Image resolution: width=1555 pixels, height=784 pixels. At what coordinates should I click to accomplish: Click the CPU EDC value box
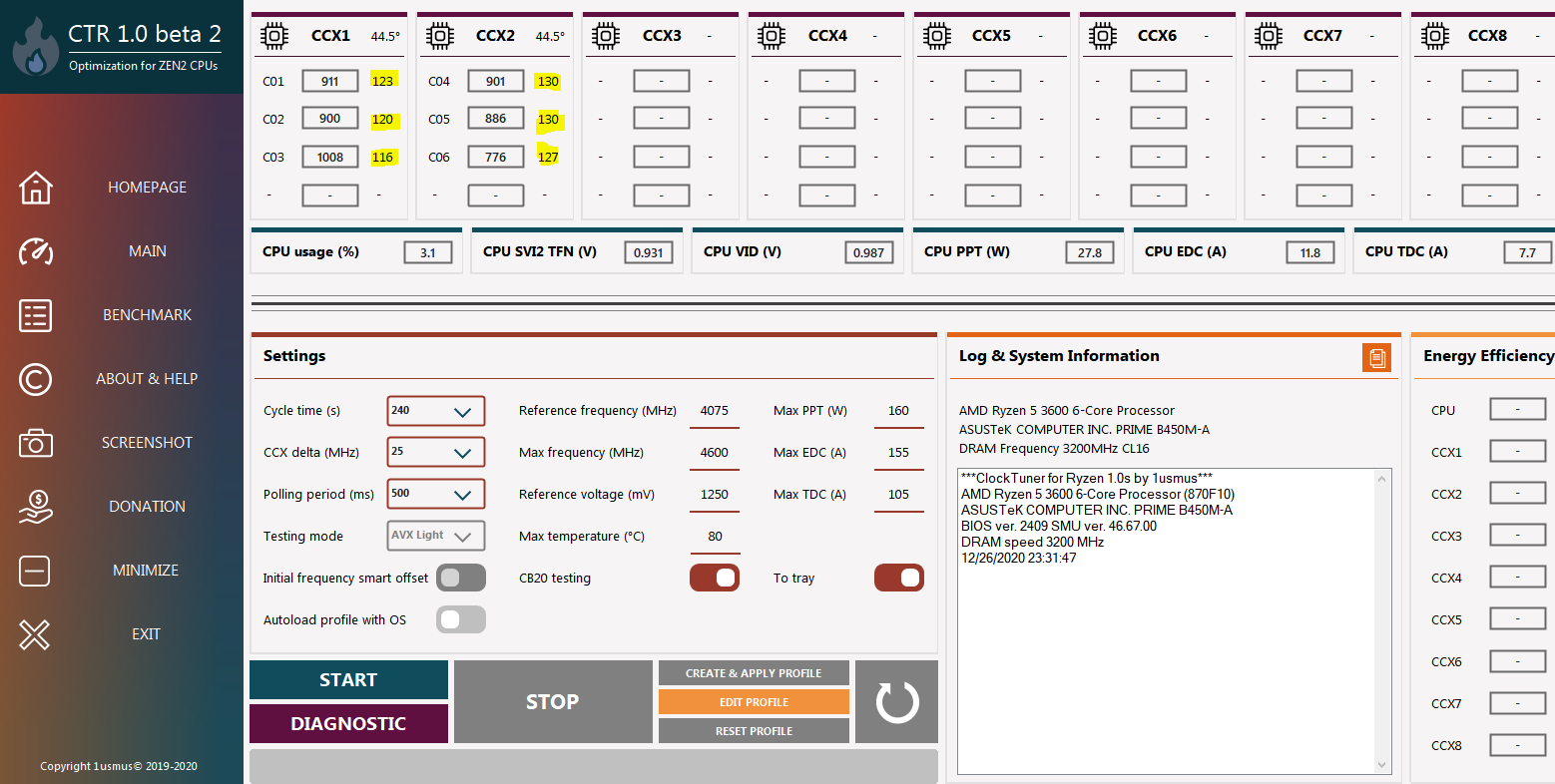pyautogui.click(x=1310, y=252)
